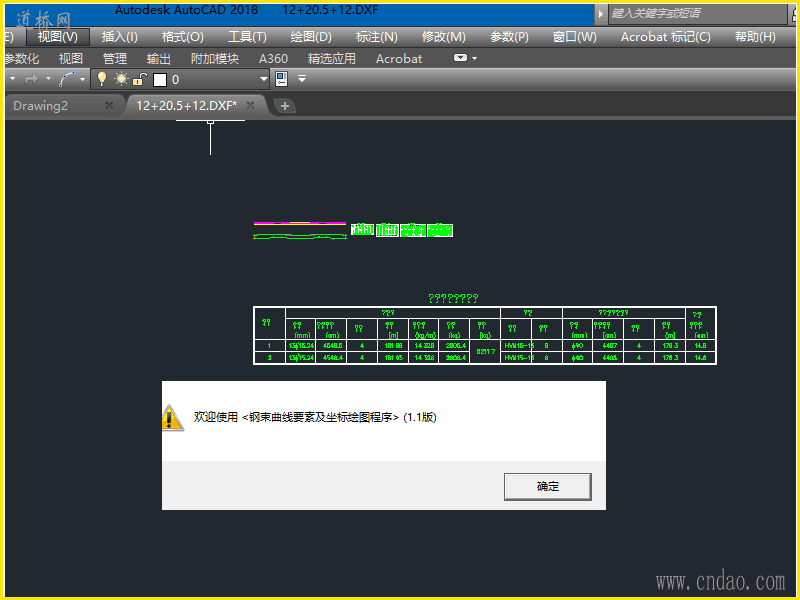Click the redo arrow icon
Image resolution: width=800 pixels, height=600 pixels.
click(x=31, y=79)
